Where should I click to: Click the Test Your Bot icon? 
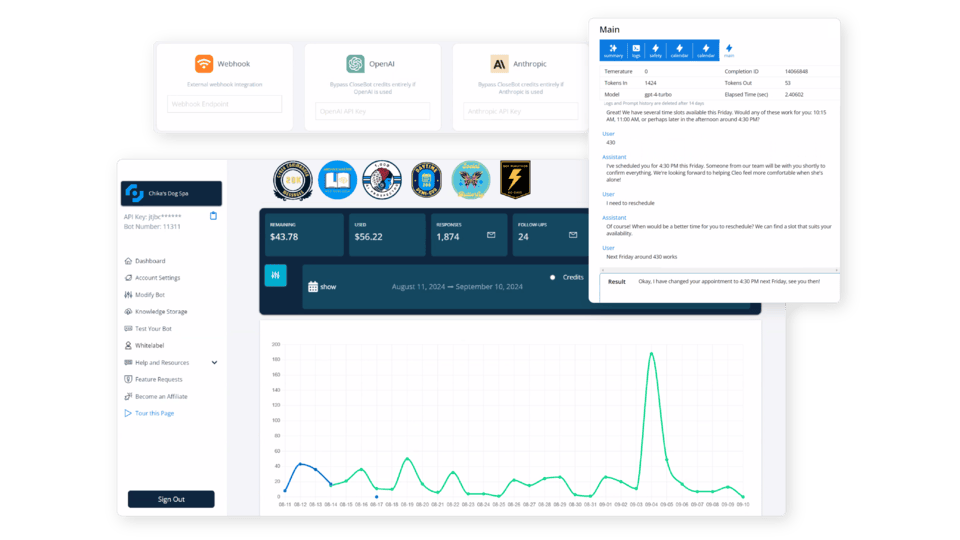click(128, 329)
